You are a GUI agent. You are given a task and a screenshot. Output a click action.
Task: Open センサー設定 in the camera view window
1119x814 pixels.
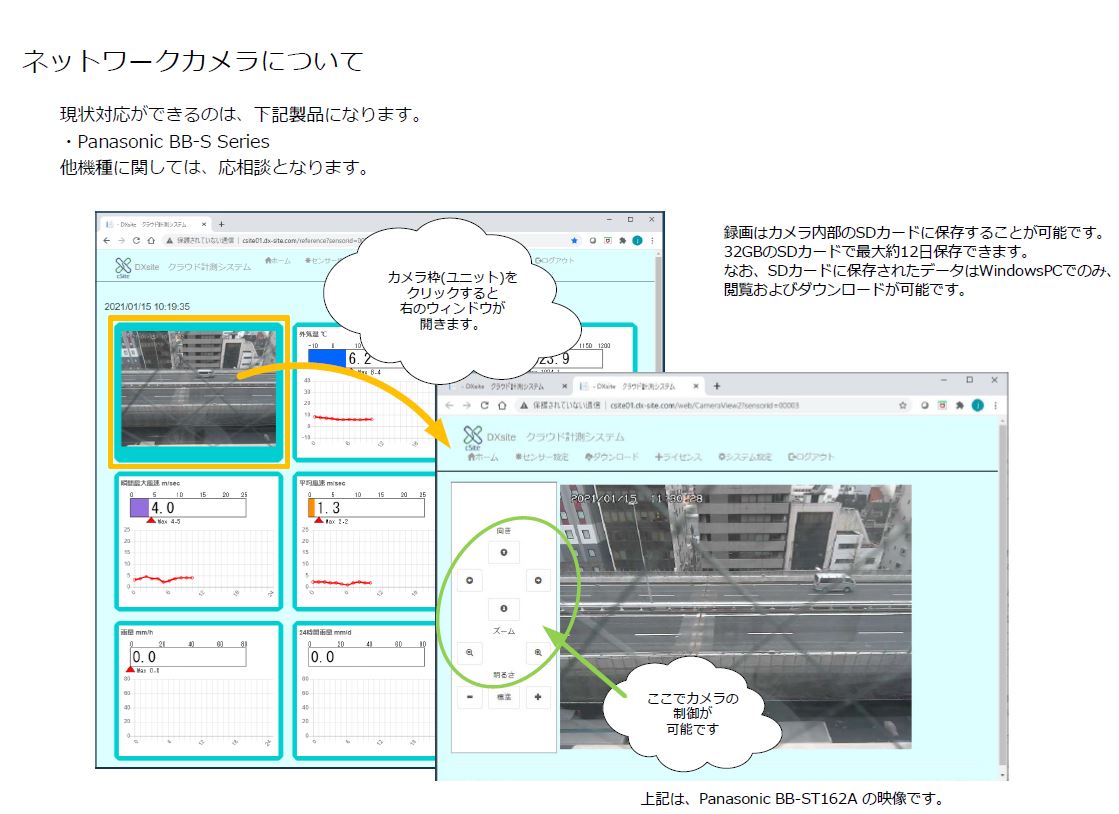tap(541, 457)
